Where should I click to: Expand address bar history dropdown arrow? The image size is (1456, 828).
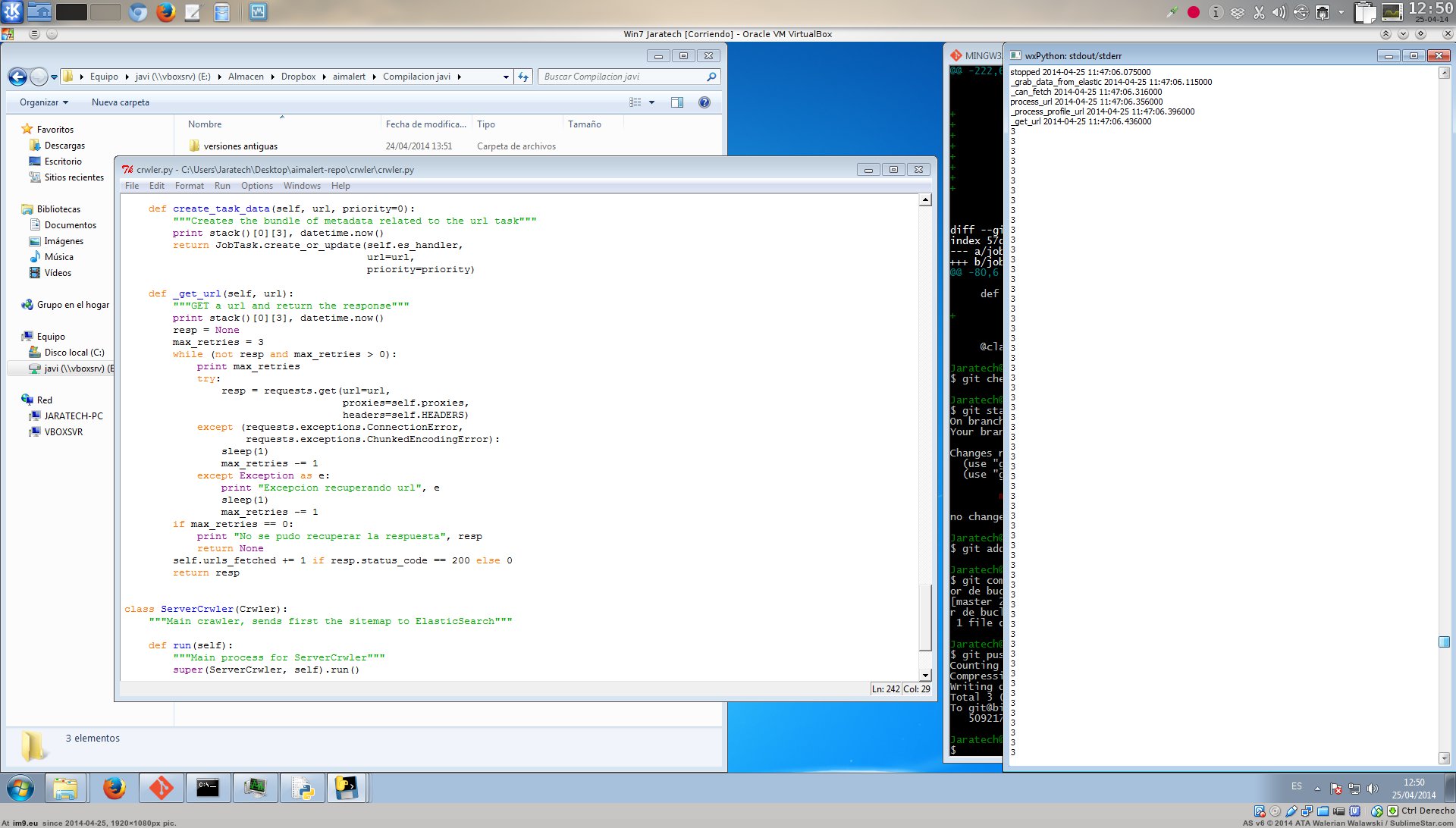[x=506, y=77]
